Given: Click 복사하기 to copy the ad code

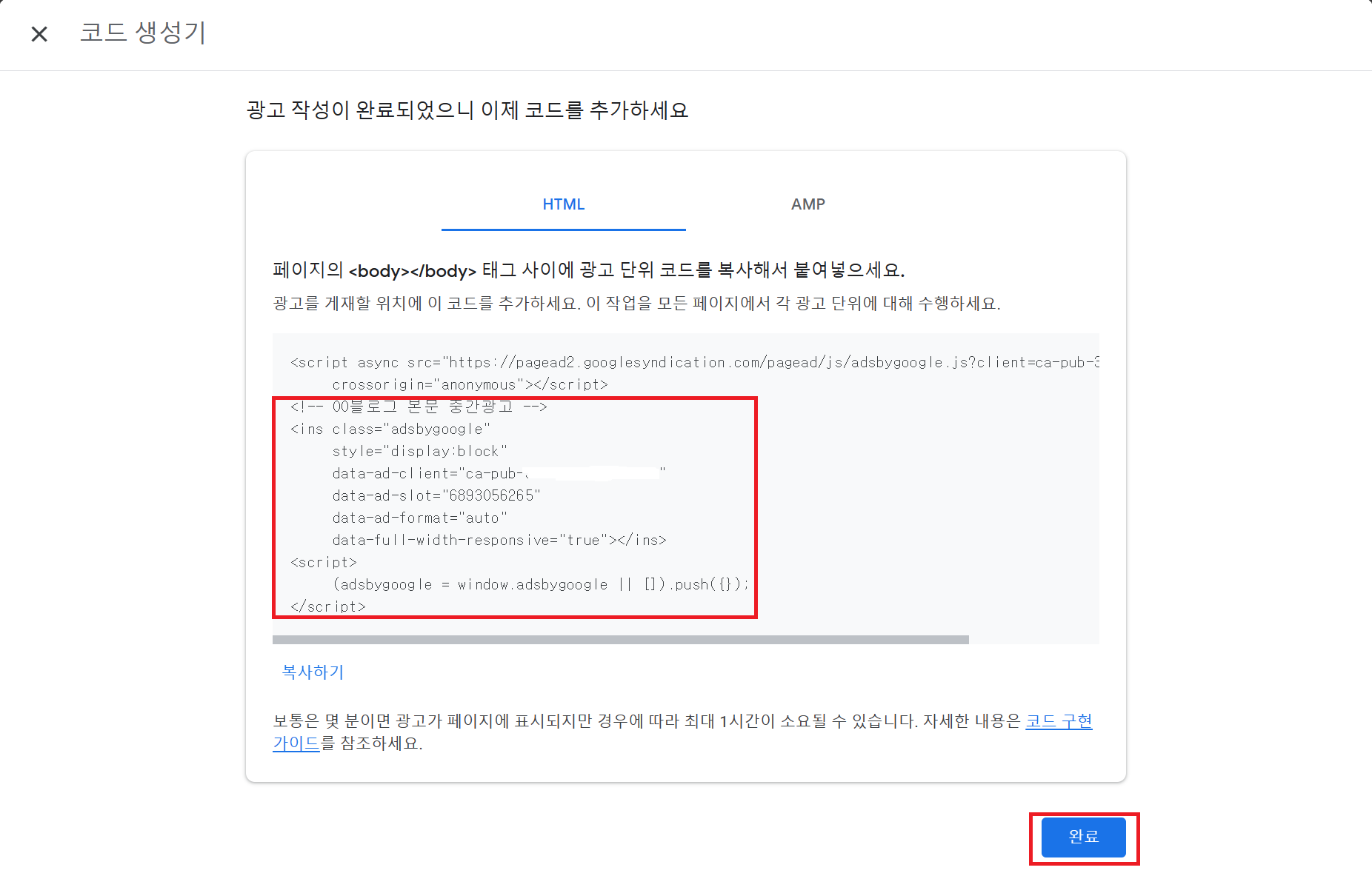Looking at the screenshot, I should (x=311, y=672).
